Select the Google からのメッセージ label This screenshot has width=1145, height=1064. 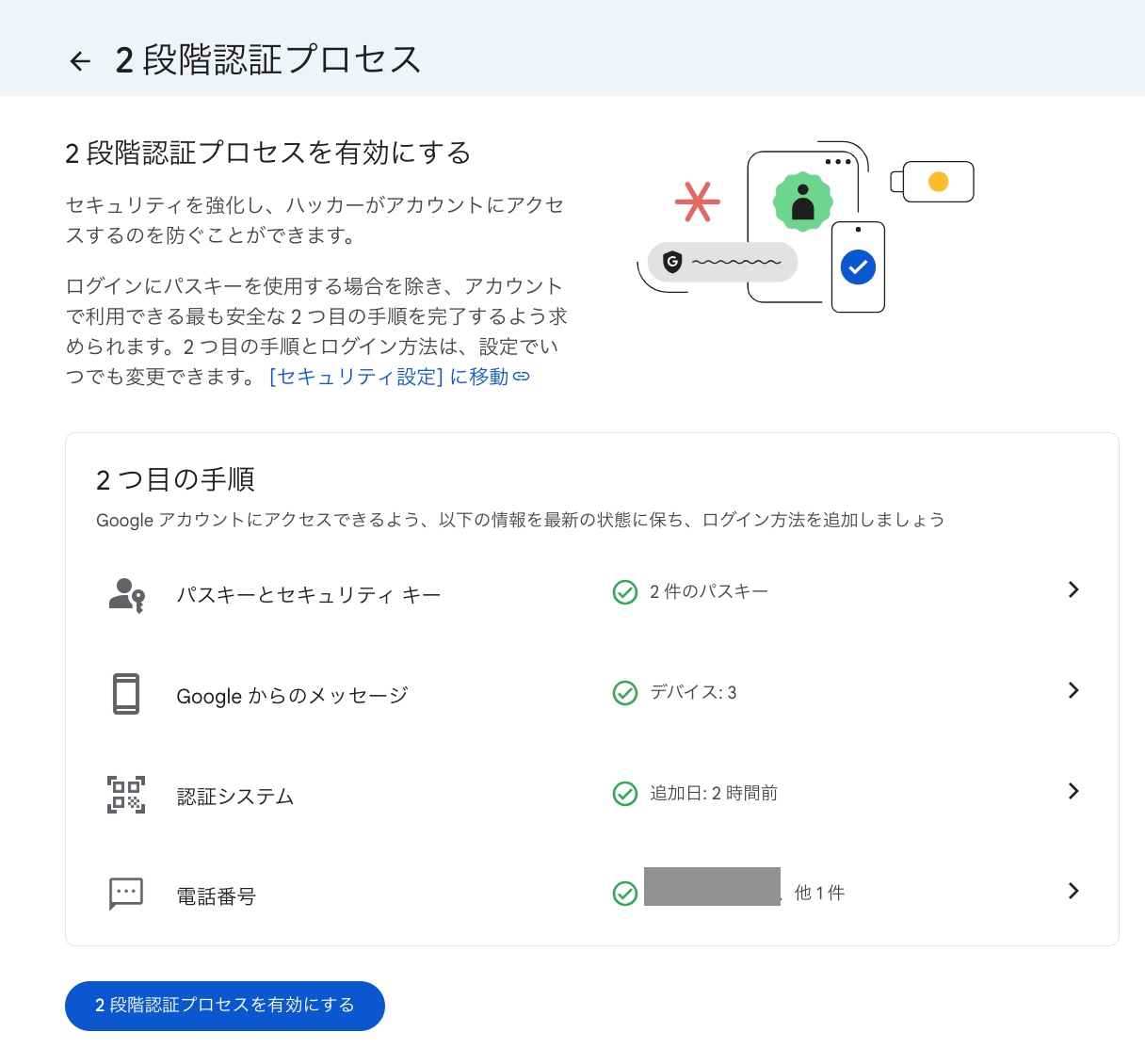[292, 696]
